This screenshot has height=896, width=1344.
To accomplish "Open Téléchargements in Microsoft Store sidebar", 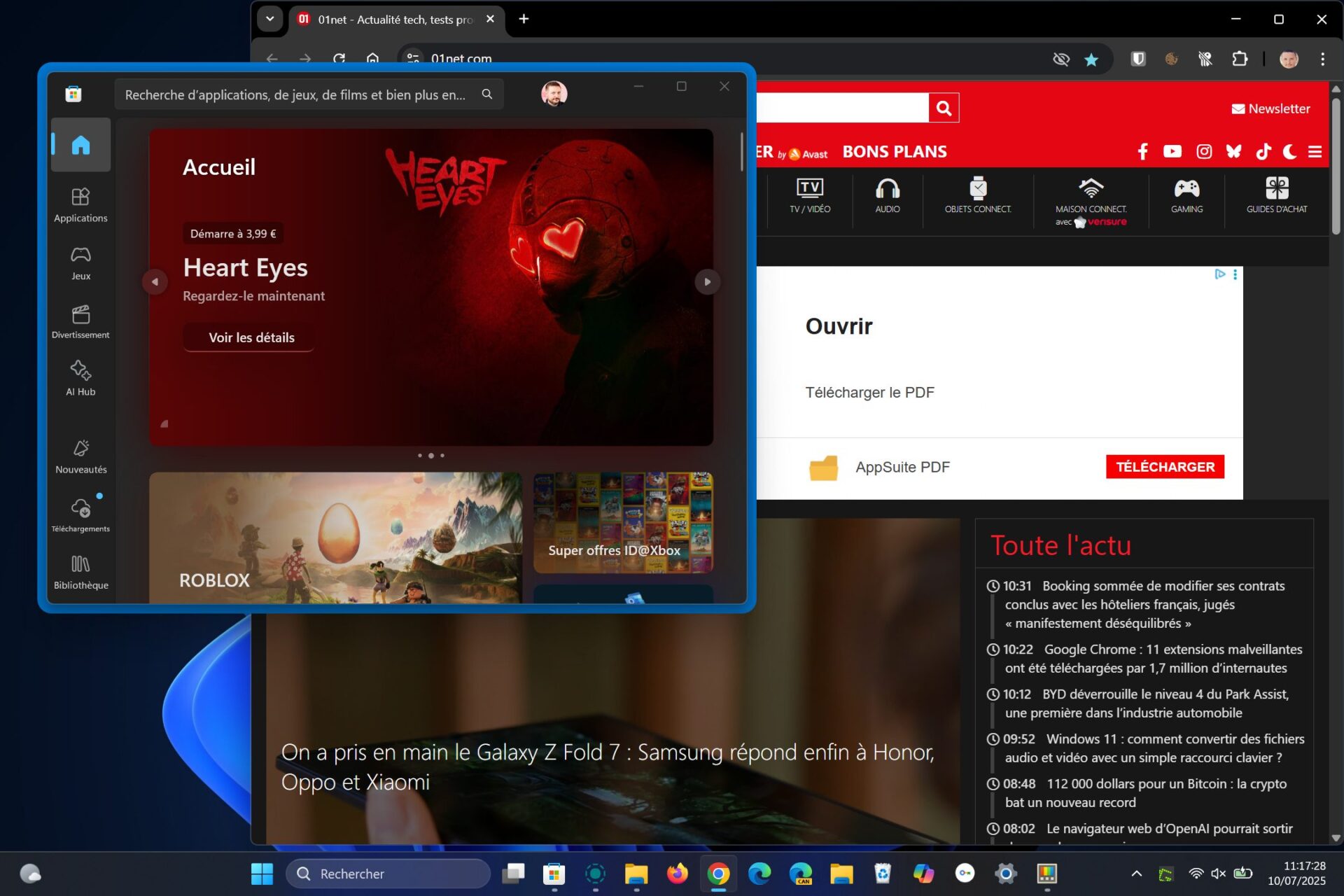I will click(80, 514).
